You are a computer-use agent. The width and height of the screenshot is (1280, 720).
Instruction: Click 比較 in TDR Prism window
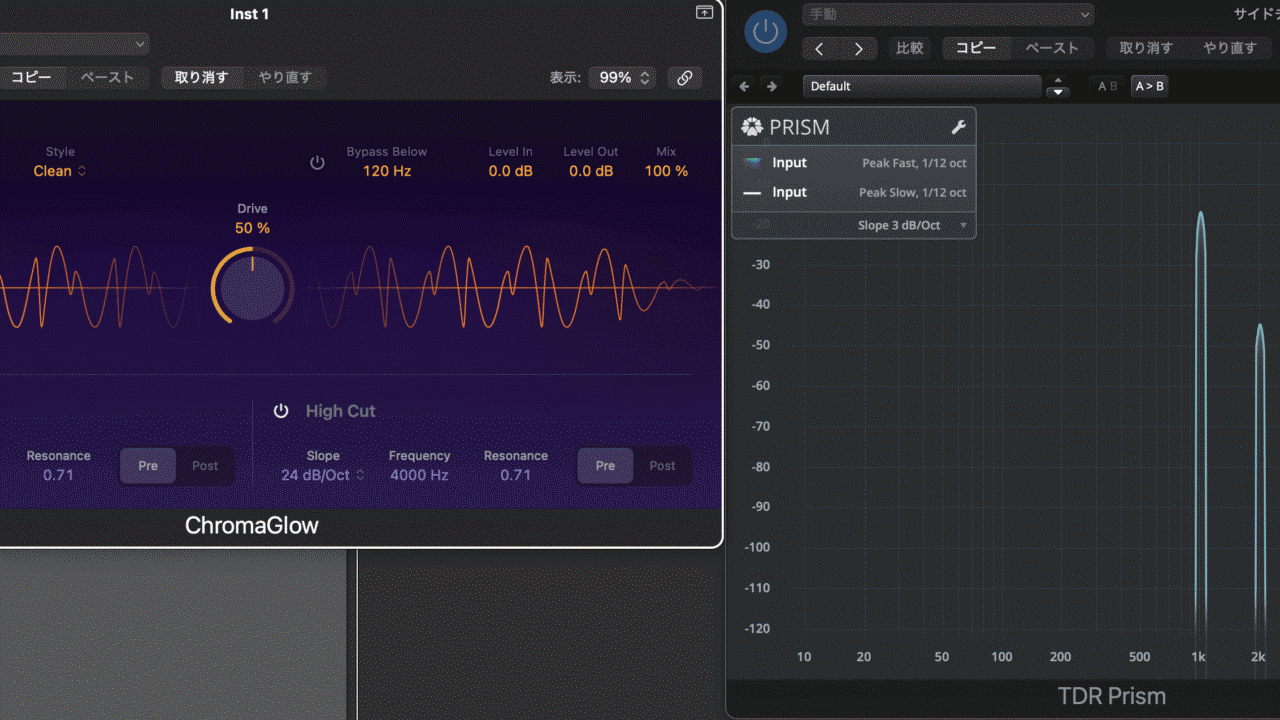pos(910,48)
